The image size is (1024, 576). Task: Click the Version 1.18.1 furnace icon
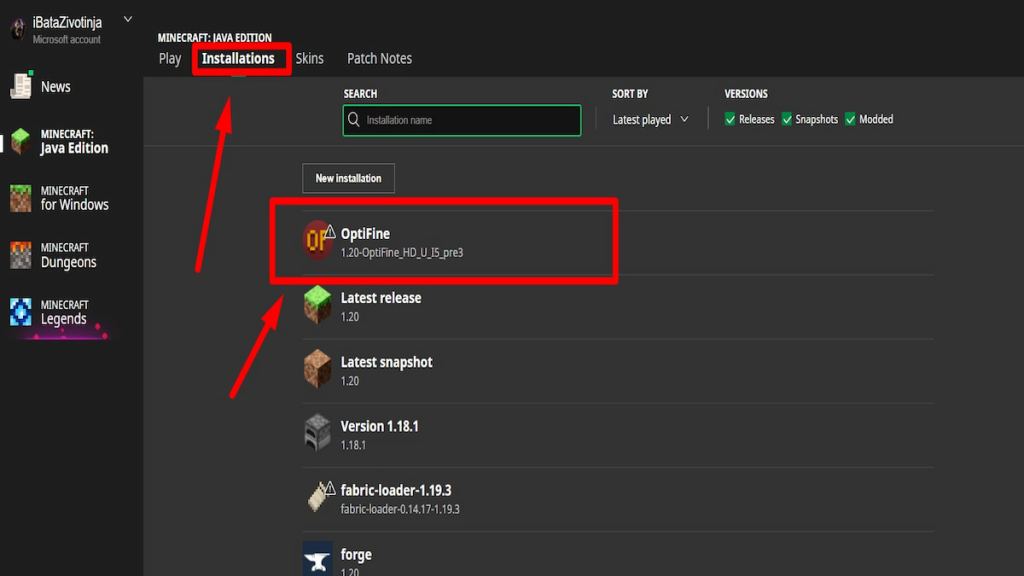coord(317,432)
